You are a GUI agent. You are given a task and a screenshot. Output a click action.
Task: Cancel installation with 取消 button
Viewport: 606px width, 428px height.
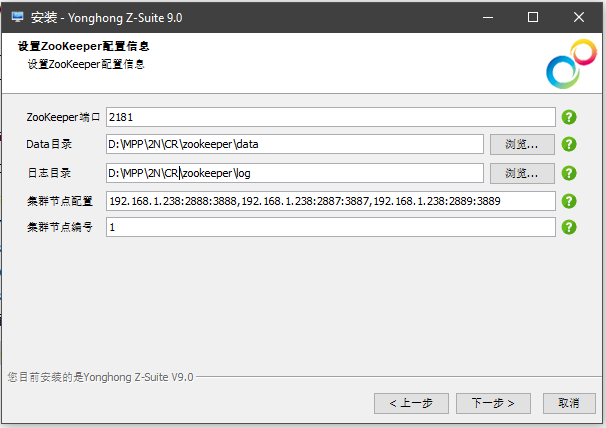(569, 403)
